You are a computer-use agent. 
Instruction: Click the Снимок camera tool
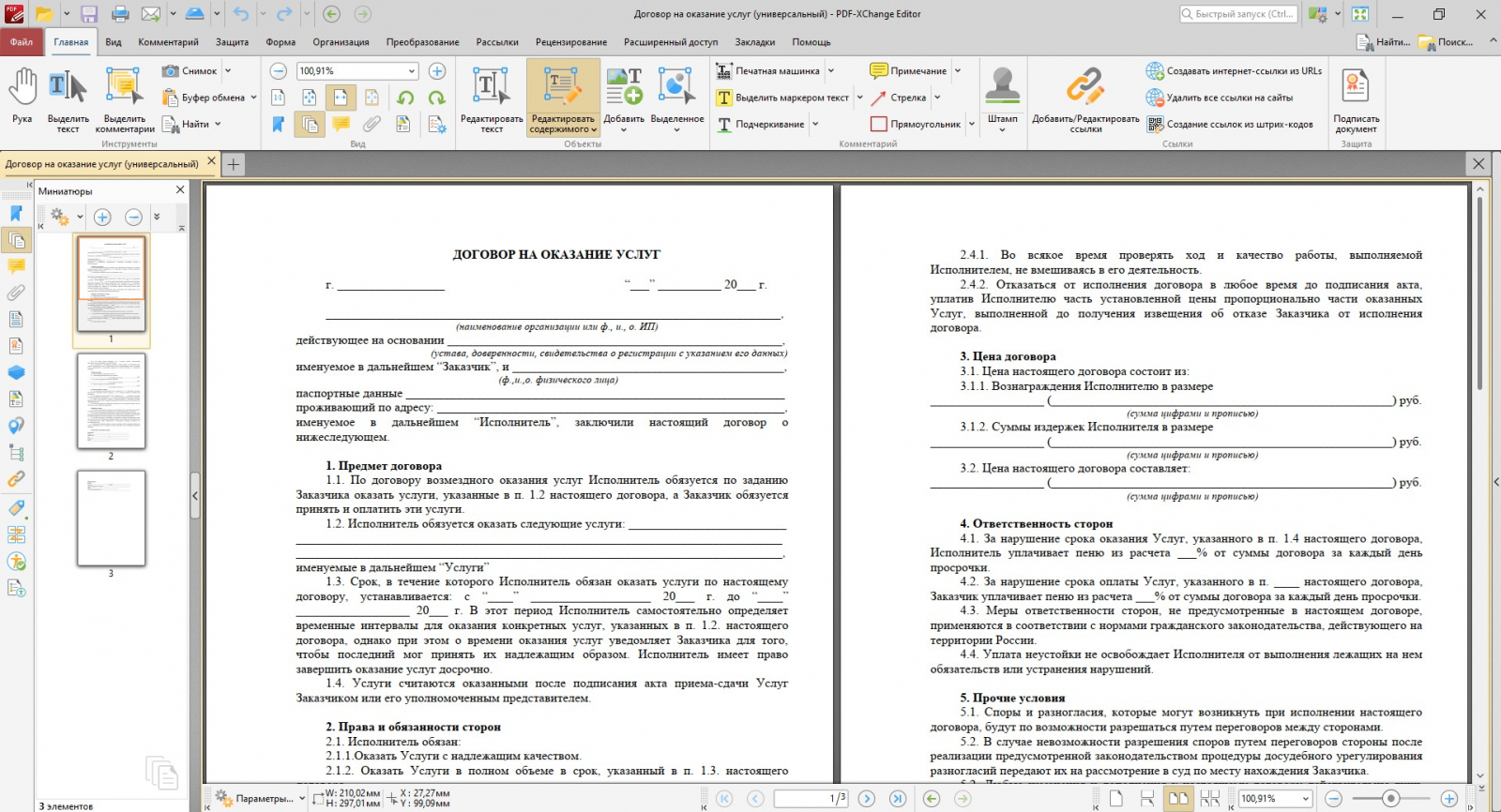coord(190,71)
